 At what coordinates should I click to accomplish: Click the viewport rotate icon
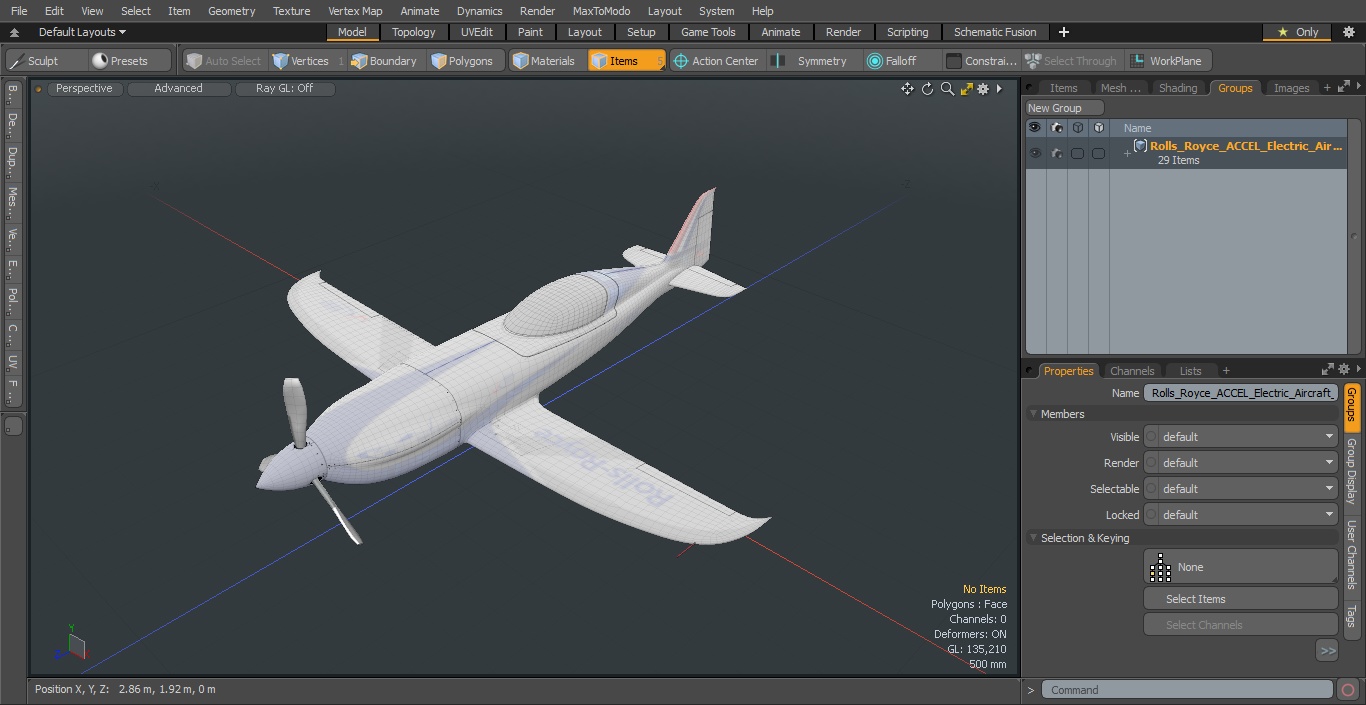927,89
